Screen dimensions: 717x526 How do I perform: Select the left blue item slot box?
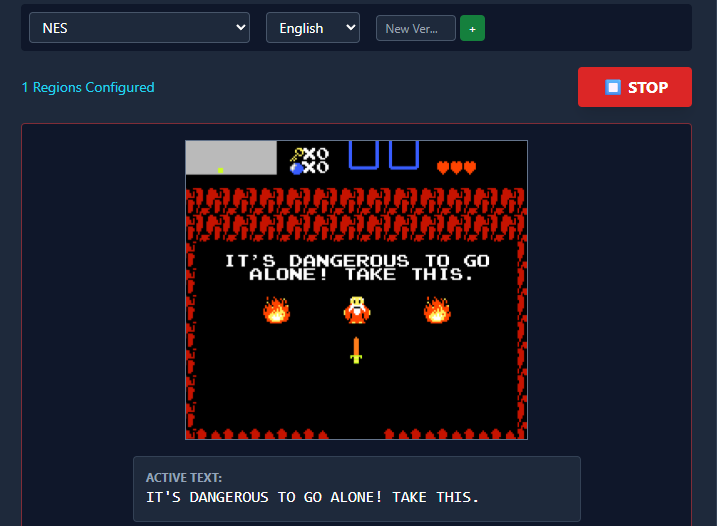[x=363, y=155]
